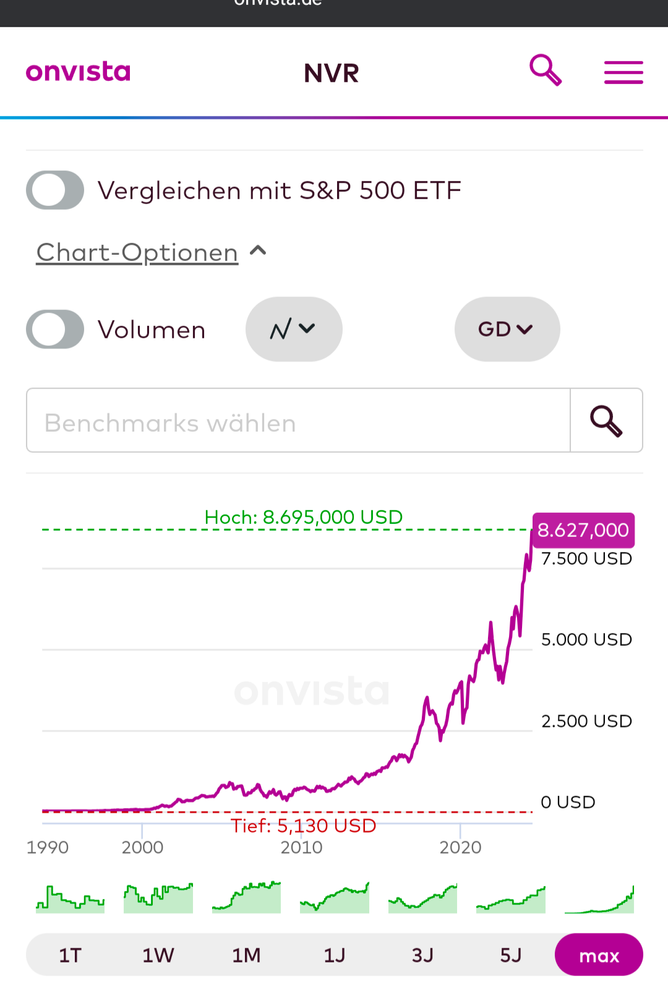
Task: Select the 1T time range
Action: (x=70, y=955)
